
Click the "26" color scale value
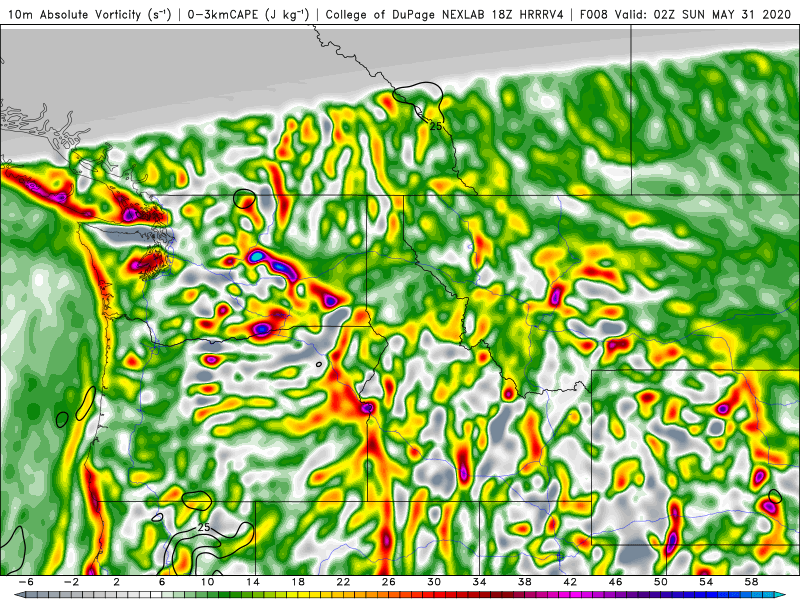[388, 582]
